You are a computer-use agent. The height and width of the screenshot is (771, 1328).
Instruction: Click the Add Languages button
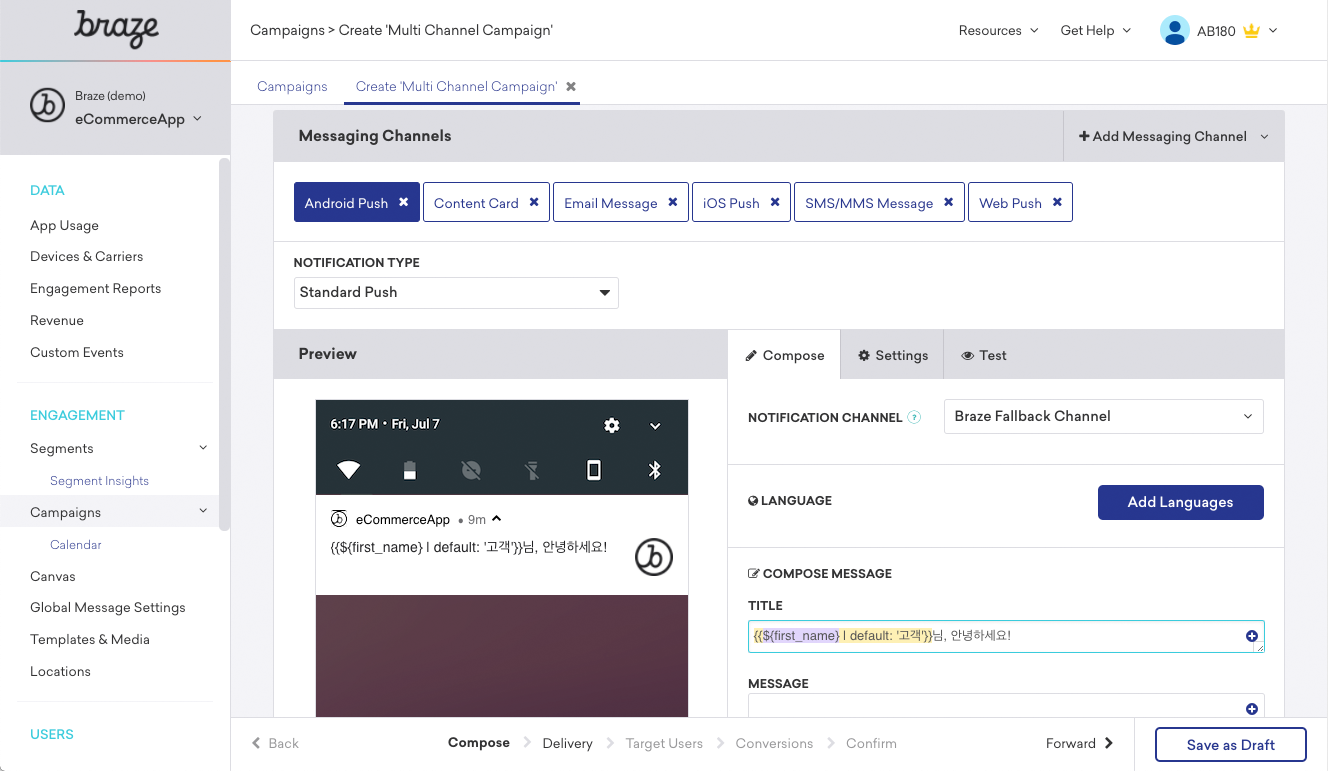click(x=1181, y=503)
